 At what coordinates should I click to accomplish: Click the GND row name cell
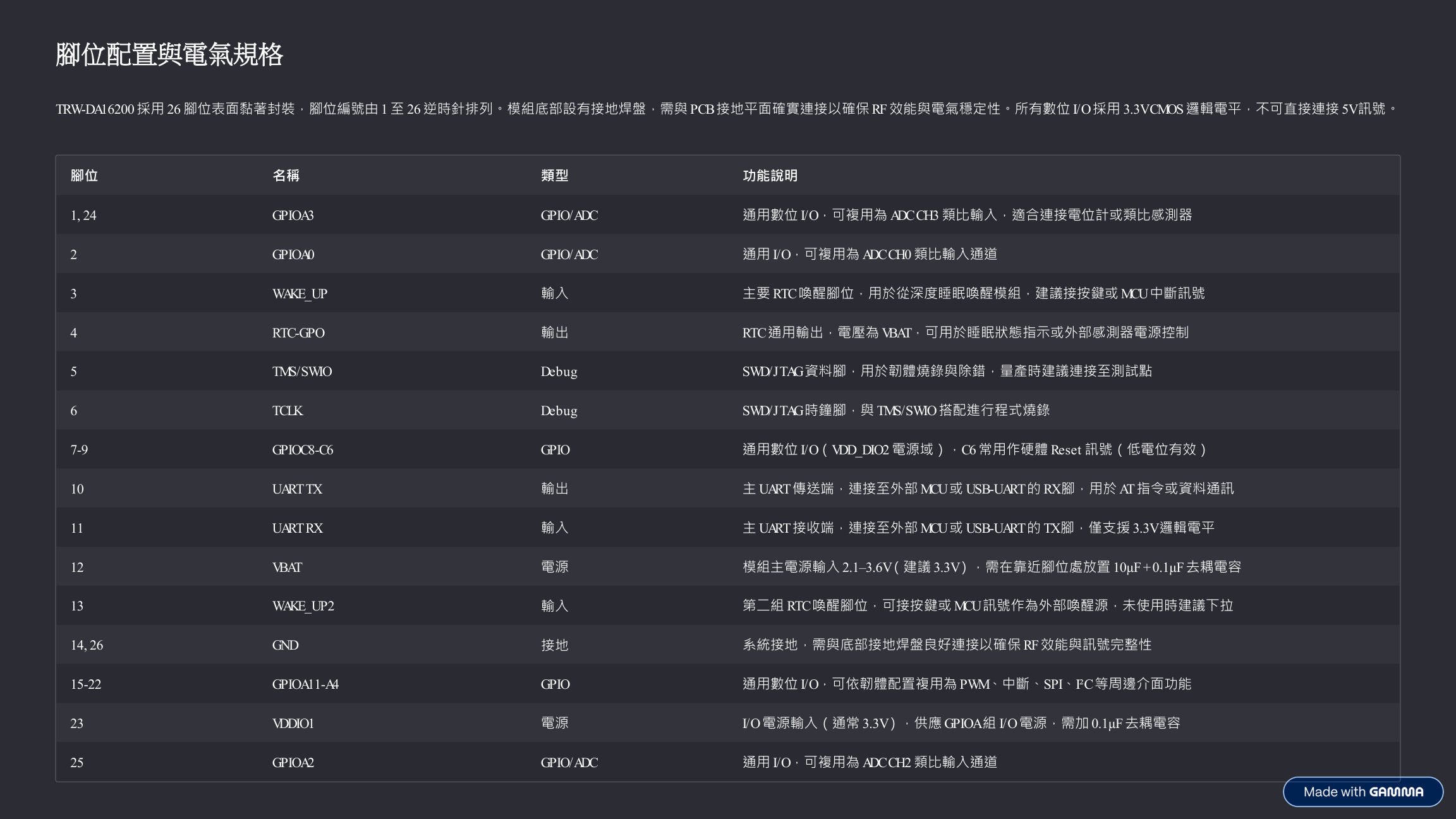[285, 645]
